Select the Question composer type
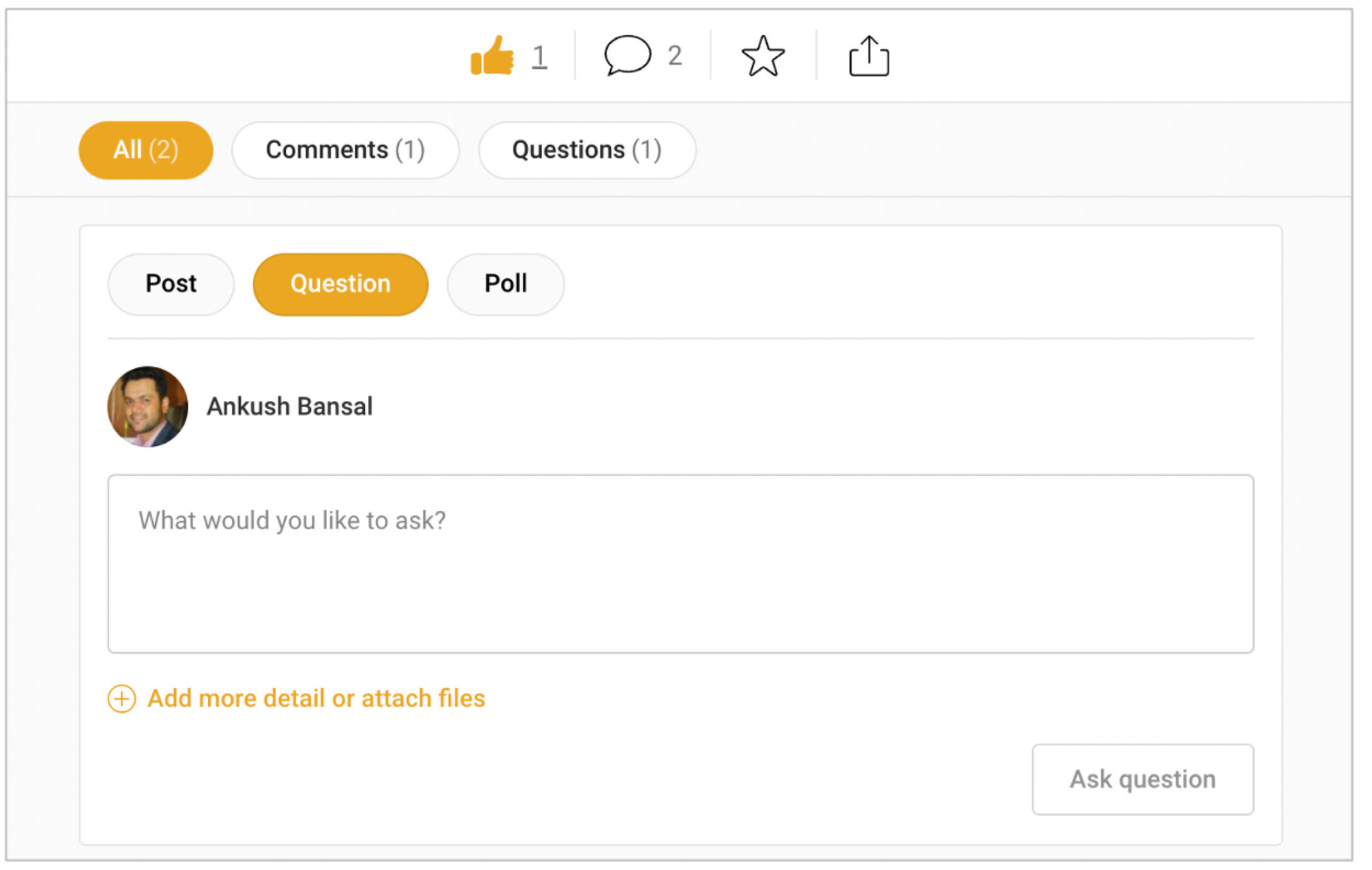 (x=340, y=284)
